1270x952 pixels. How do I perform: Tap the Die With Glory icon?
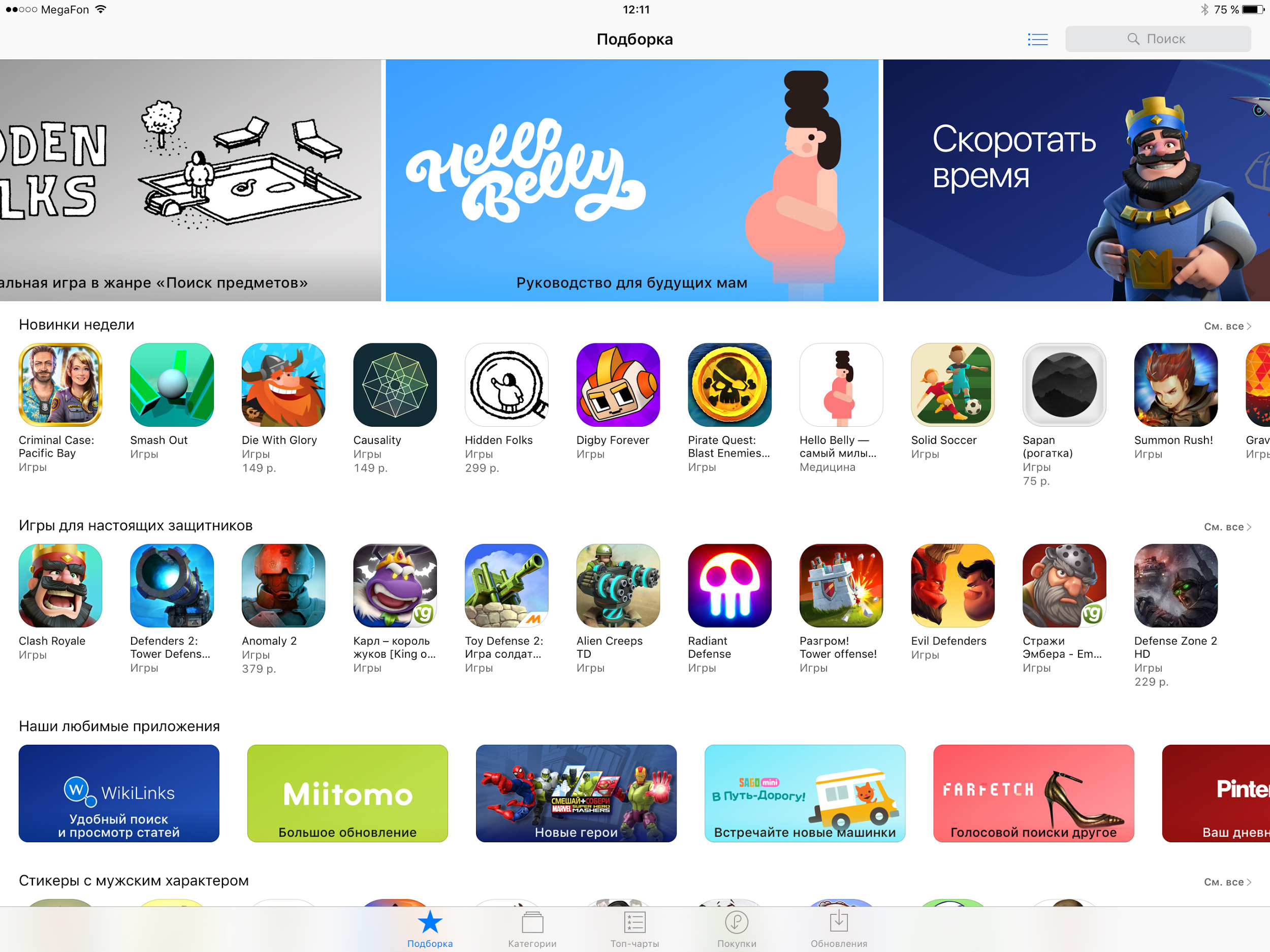tap(283, 385)
